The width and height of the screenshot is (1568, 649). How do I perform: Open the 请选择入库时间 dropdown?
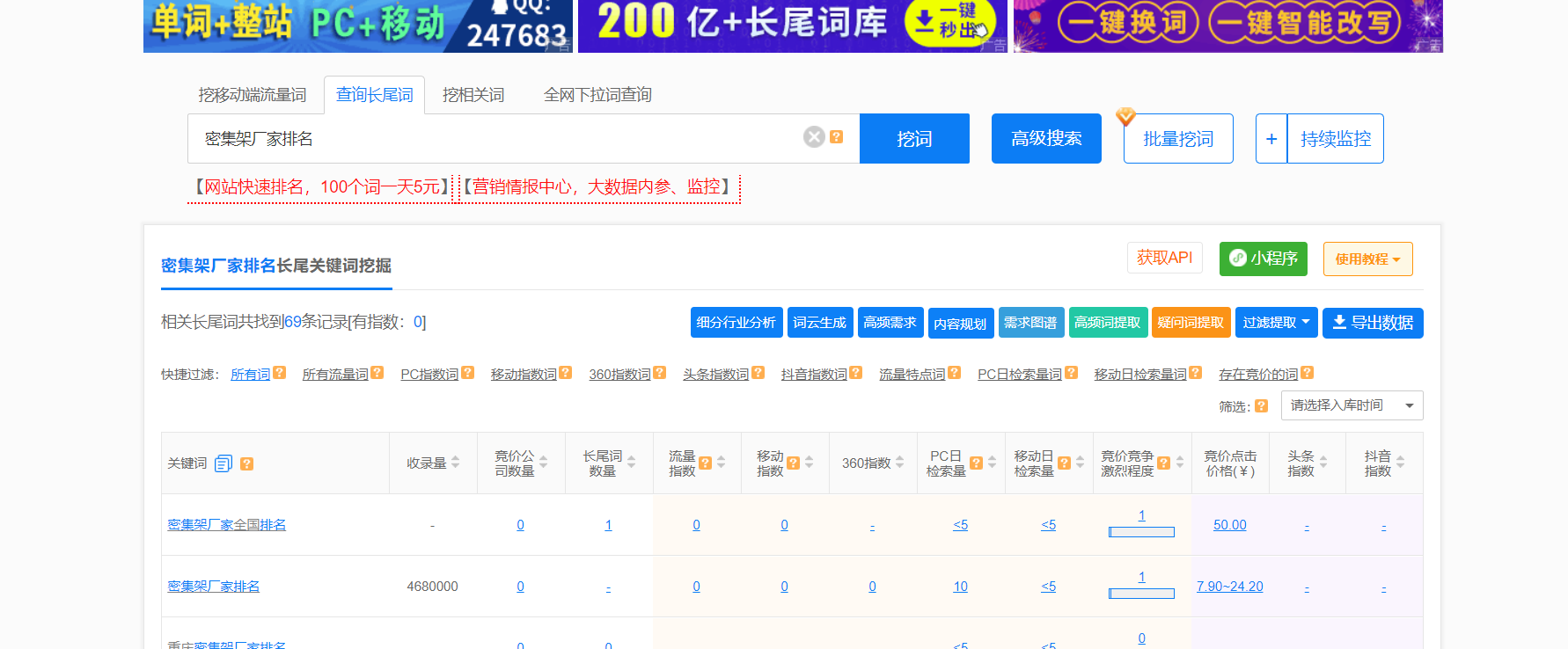(x=1352, y=405)
